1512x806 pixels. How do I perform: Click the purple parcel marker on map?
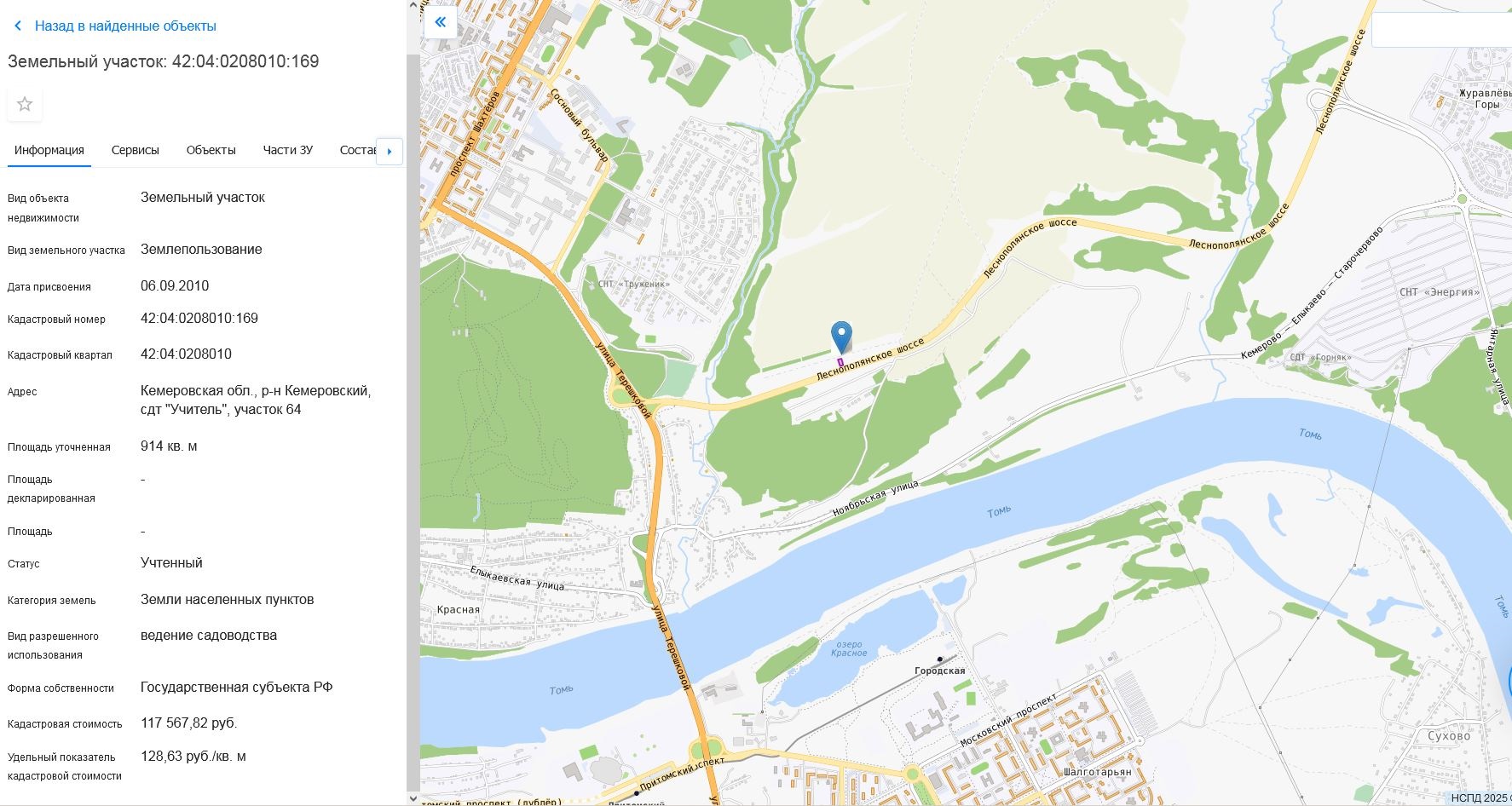(840, 362)
